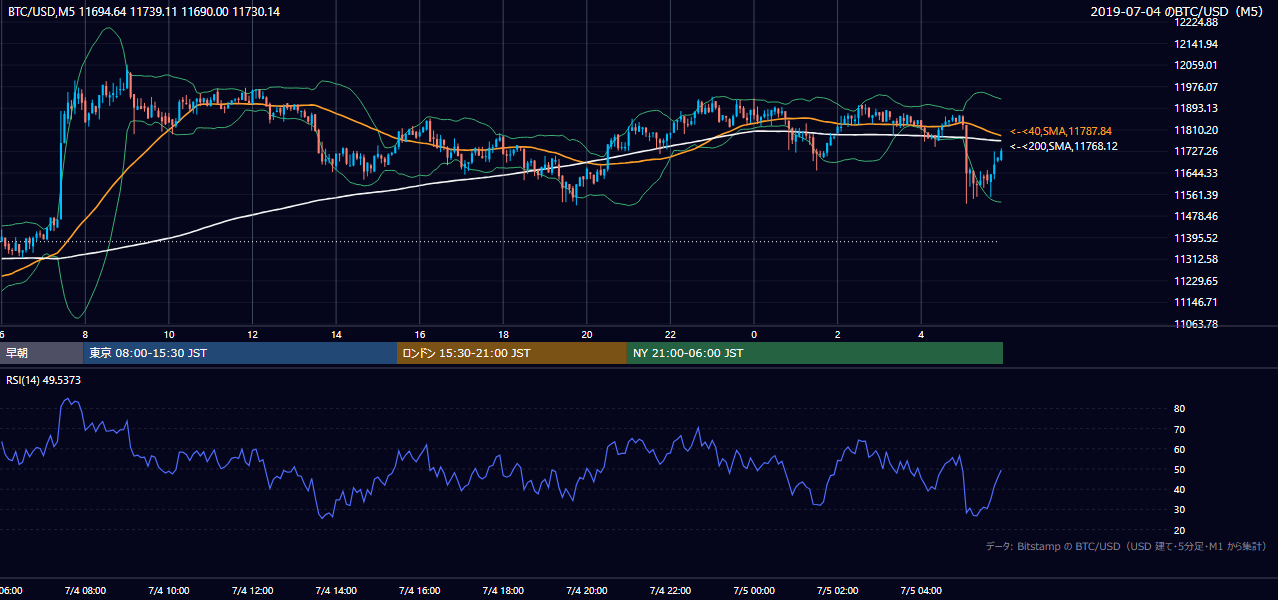Click the BTC/USD,M5 OHLC title text

coord(144,11)
